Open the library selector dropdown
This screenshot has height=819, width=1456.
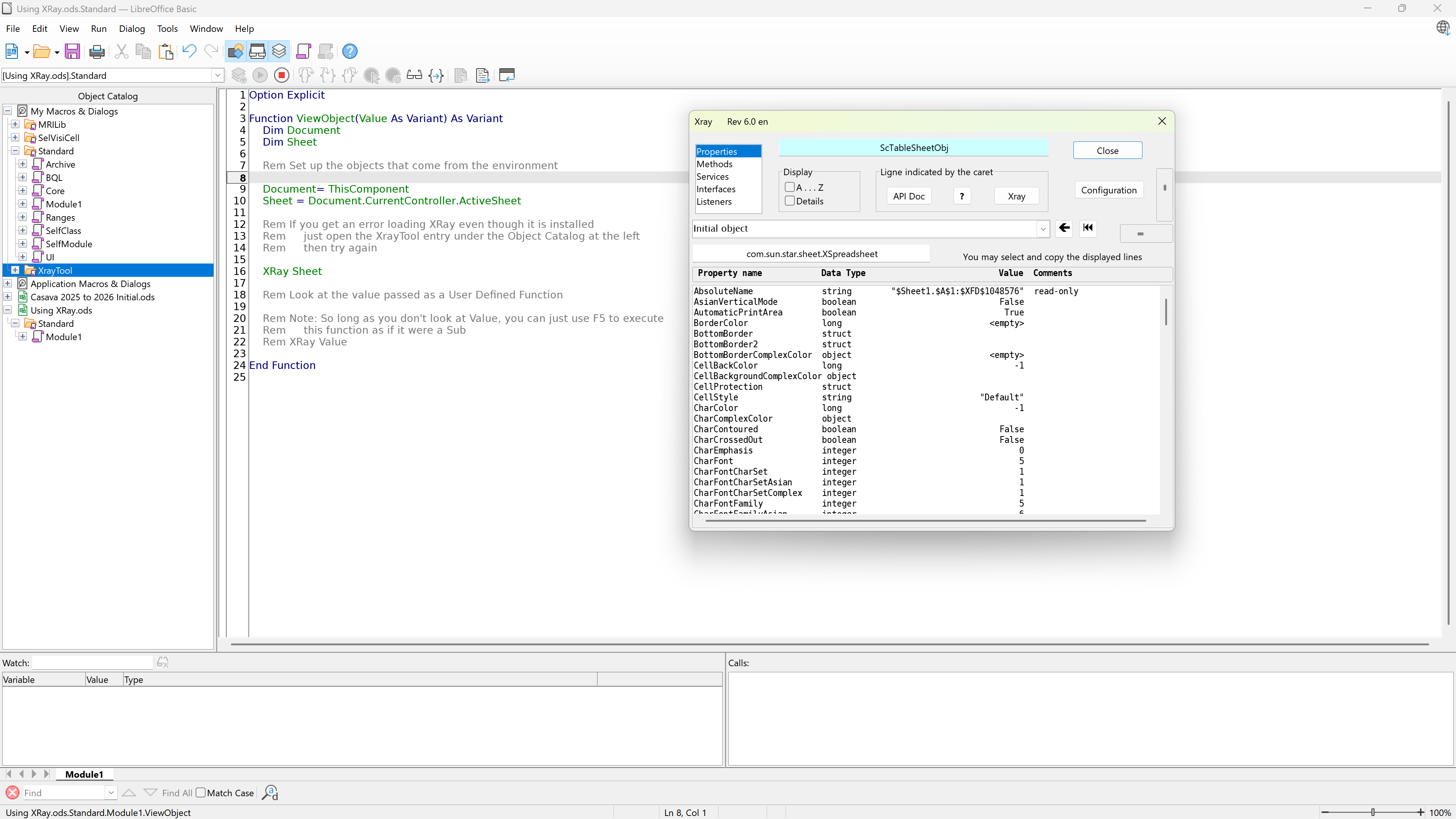(x=218, y=75)
